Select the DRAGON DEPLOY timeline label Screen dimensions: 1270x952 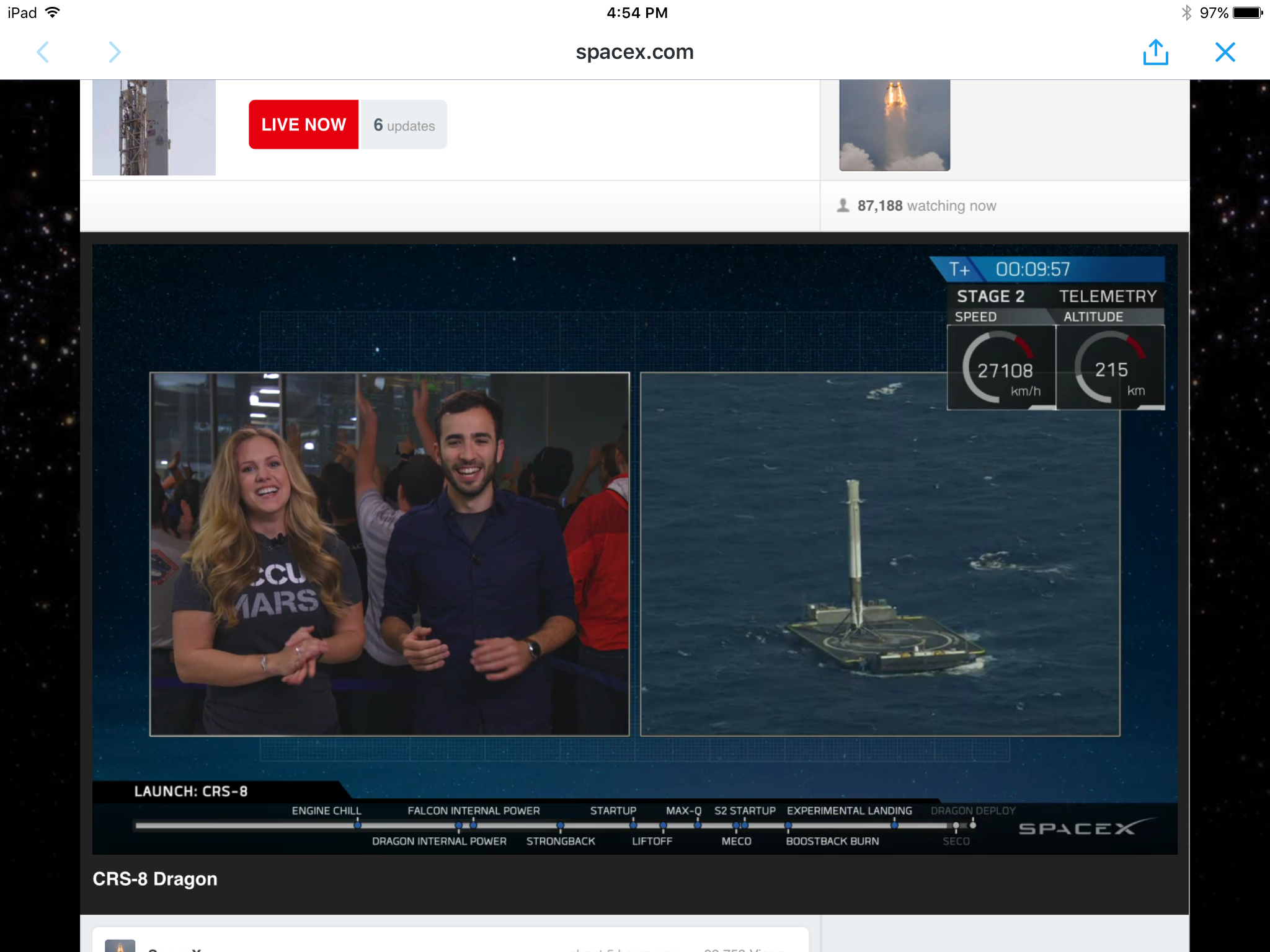tap(973, 811)
